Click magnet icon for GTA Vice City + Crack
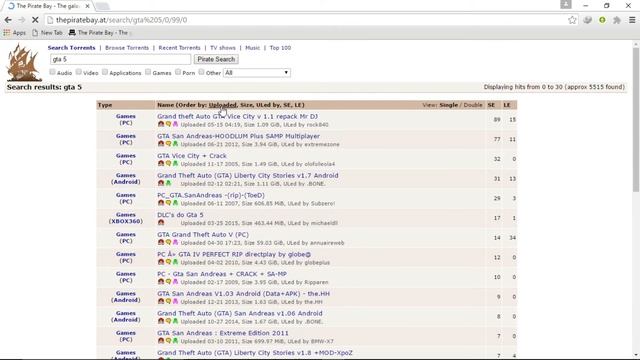This screenshot has height=360, width=640. coord(161,163)
